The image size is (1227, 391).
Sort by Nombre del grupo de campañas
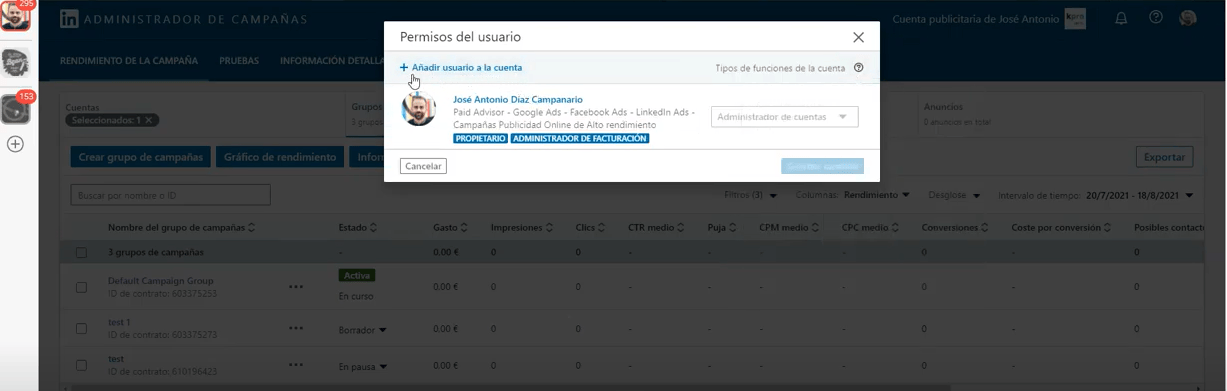point(181,228)
